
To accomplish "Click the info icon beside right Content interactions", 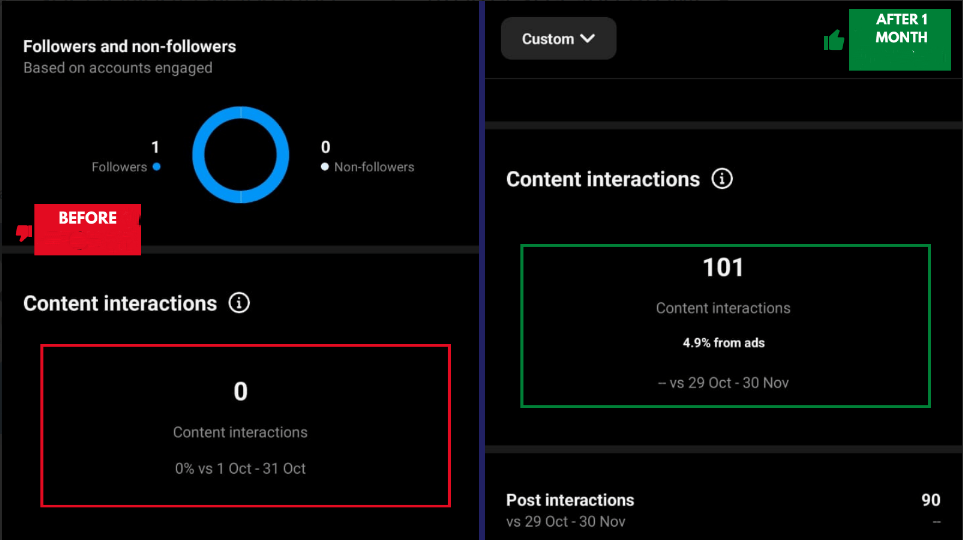I will (x=722, y=179).
